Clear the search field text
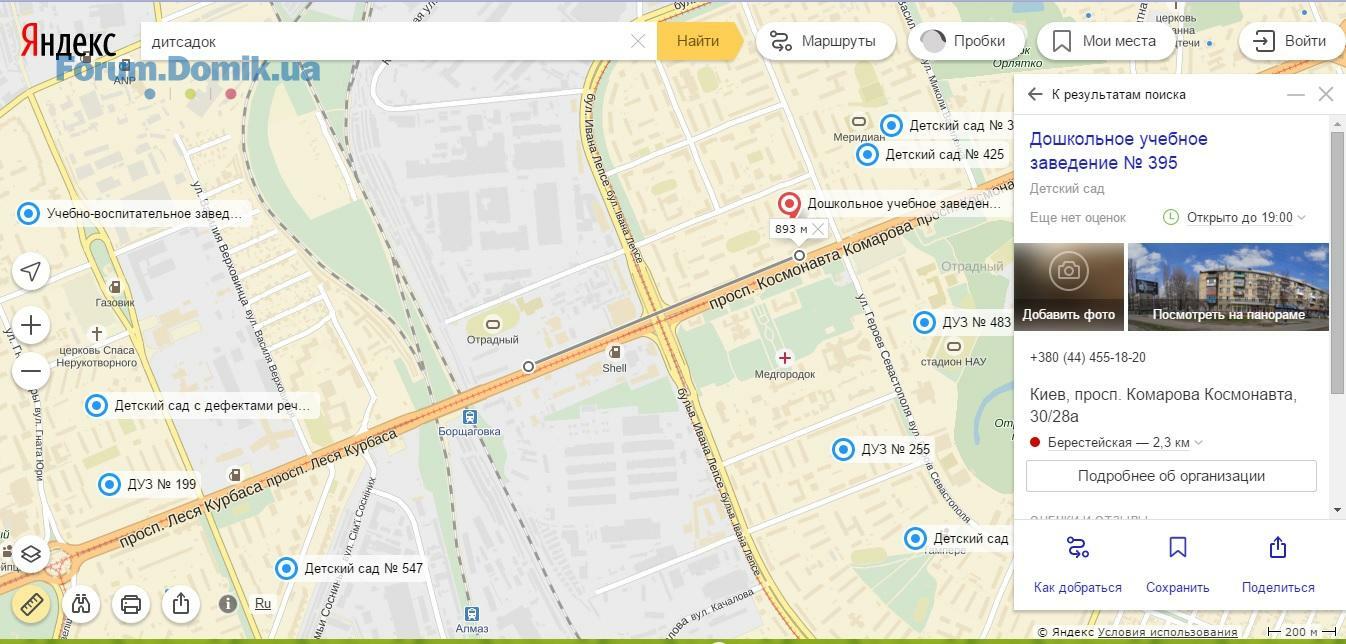The height and width of the screenshot is (644, 1346). pos(638,41)
